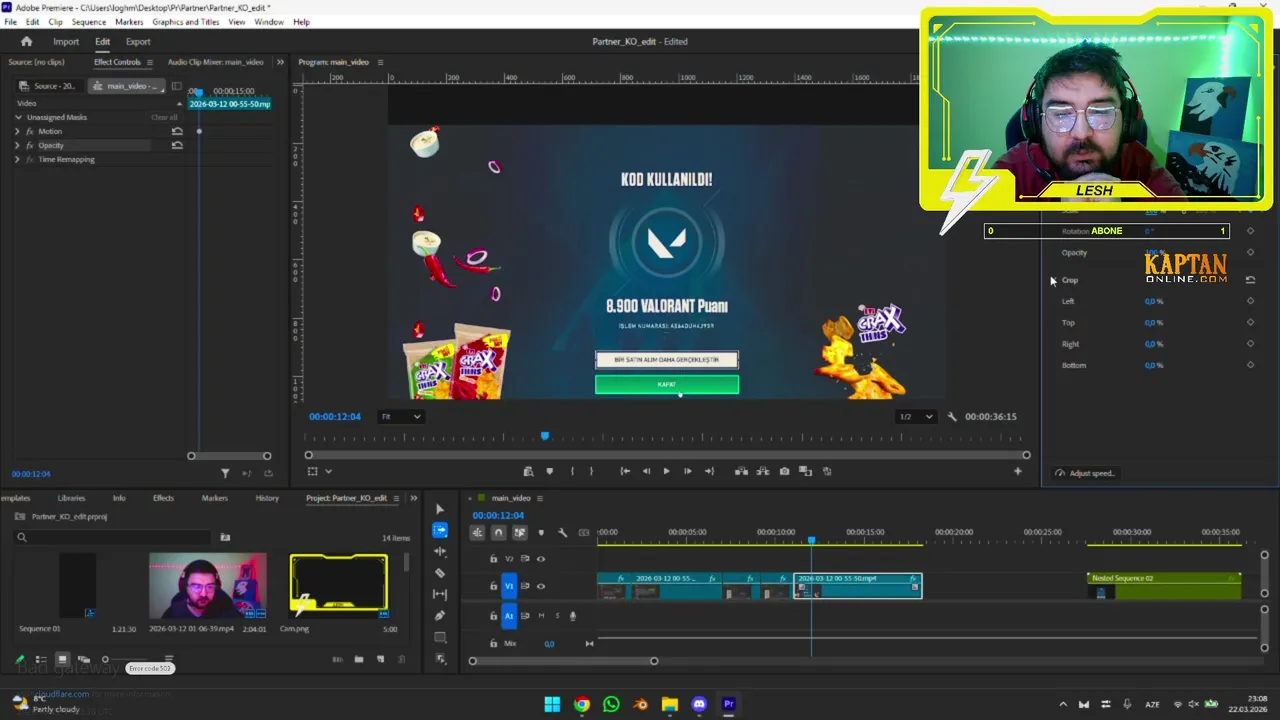Select the Rectangle tool
The image size is (1280, 720).
[440, 637]
